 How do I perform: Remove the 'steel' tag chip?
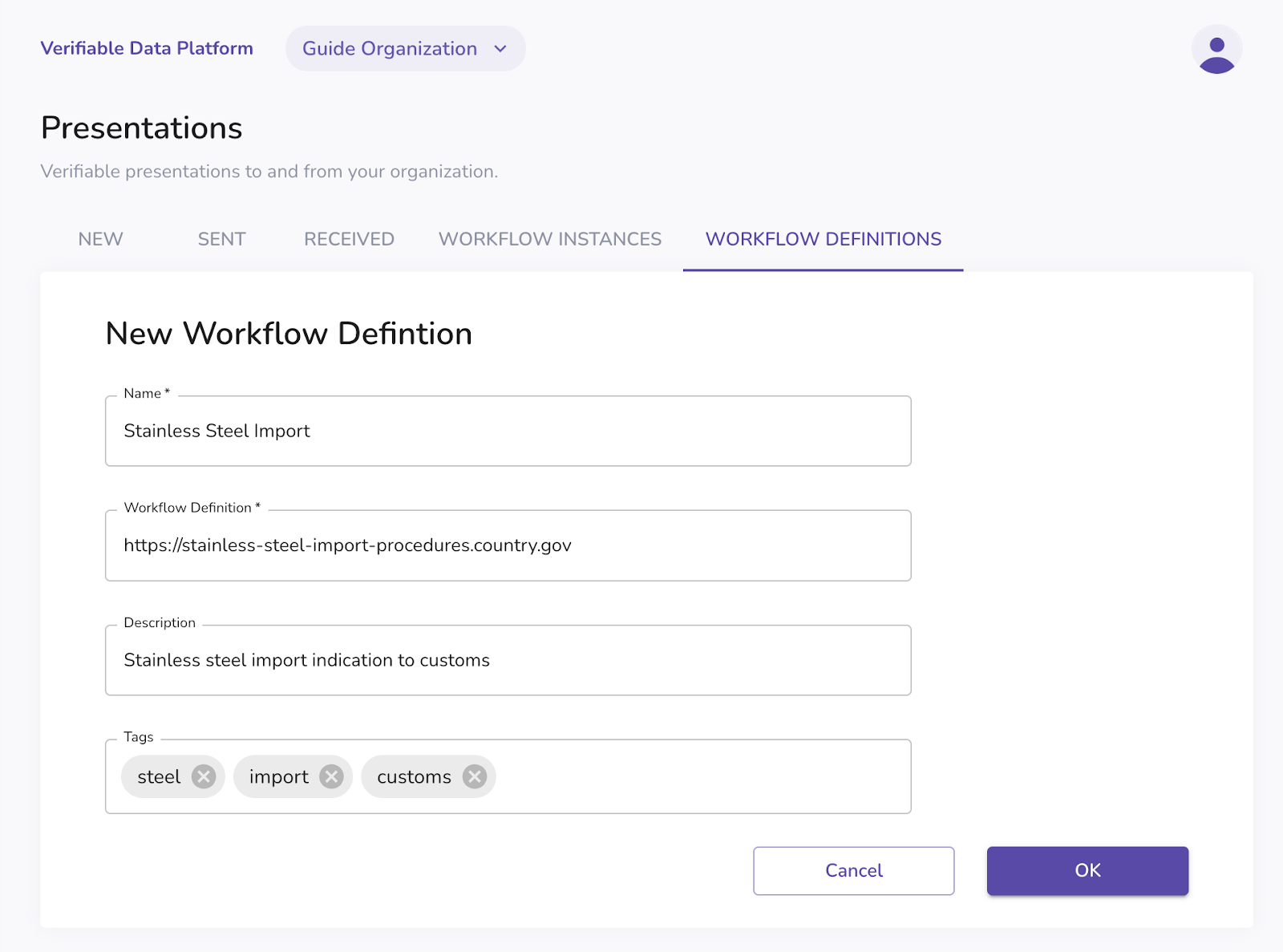coord(204,776)
